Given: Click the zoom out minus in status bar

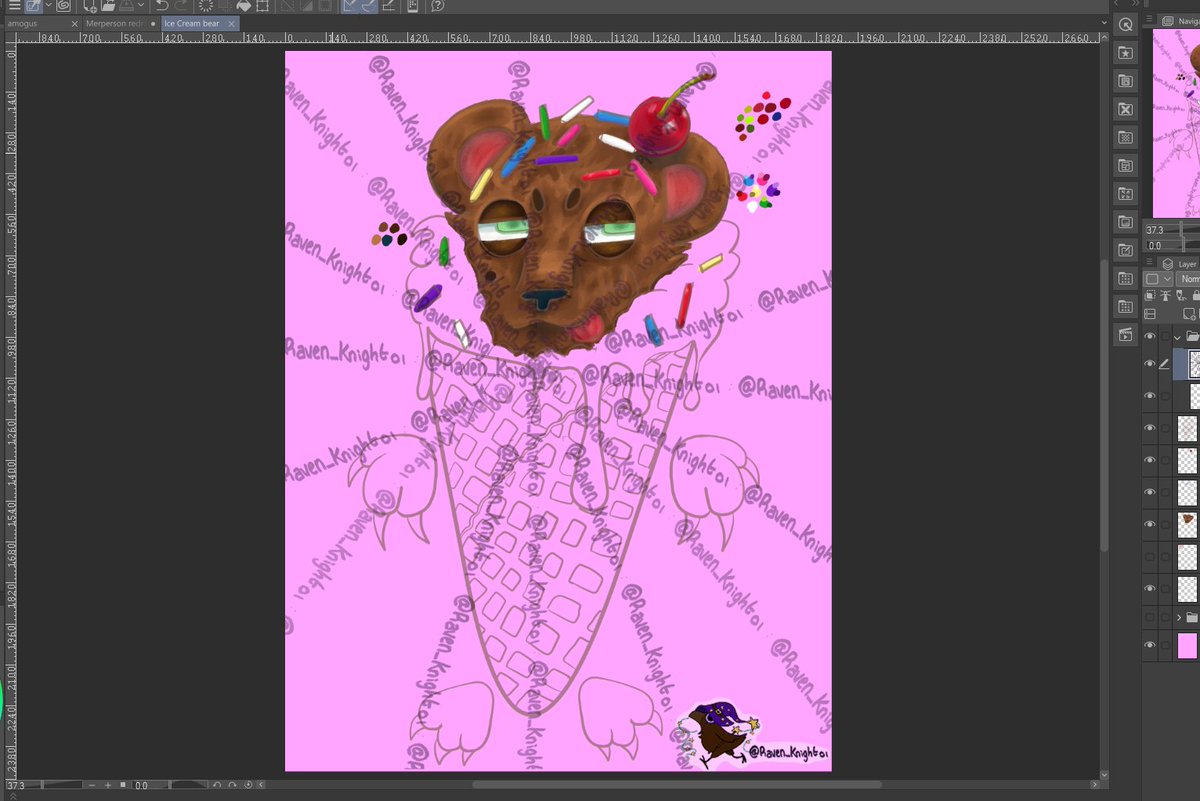Looking at the screenshot, I should (92, 786).
